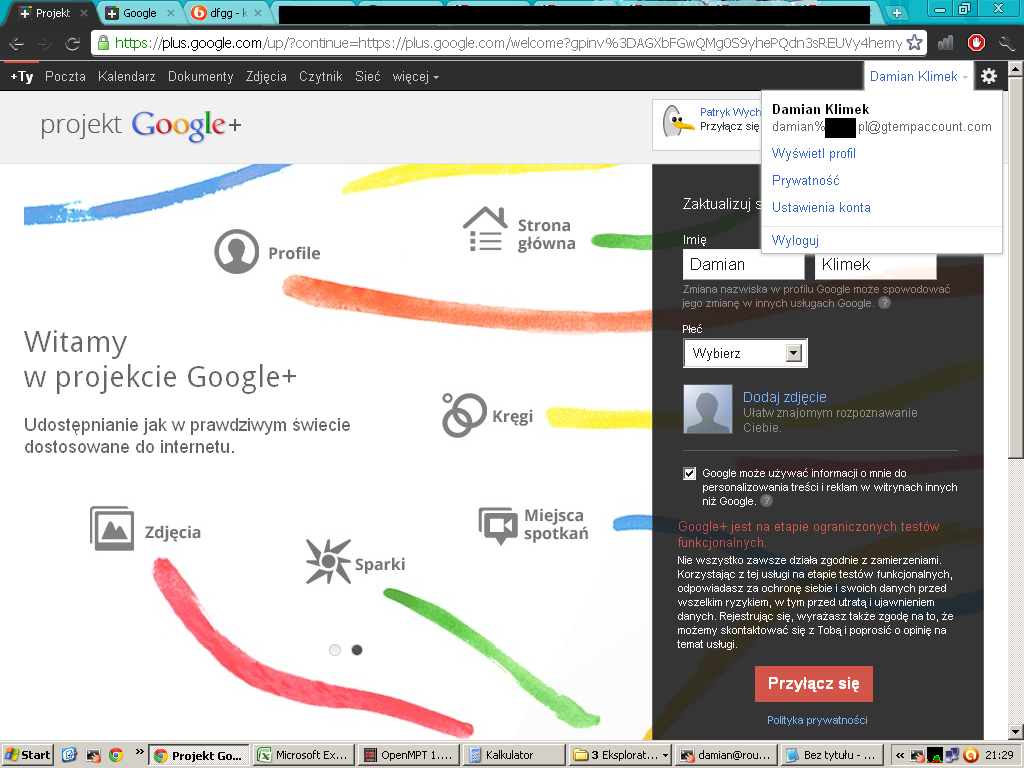Click the Zdjęcia picture icon
This screenshot has height=768, width=1024.
pyautogui.click(x=112, y=528)
